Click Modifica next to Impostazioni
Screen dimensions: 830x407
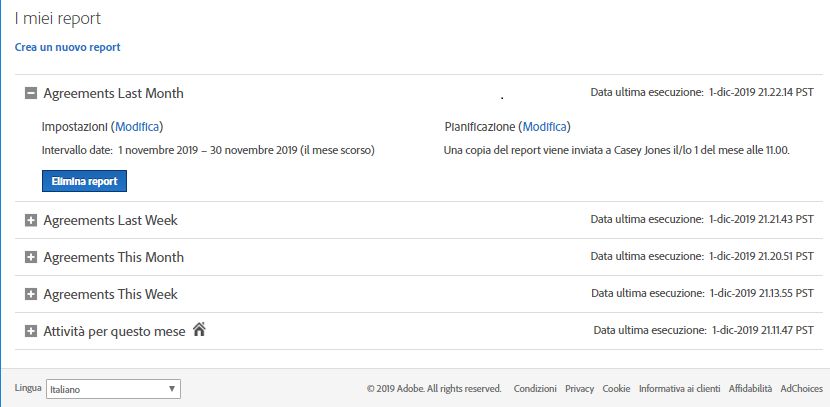(137, 127)
